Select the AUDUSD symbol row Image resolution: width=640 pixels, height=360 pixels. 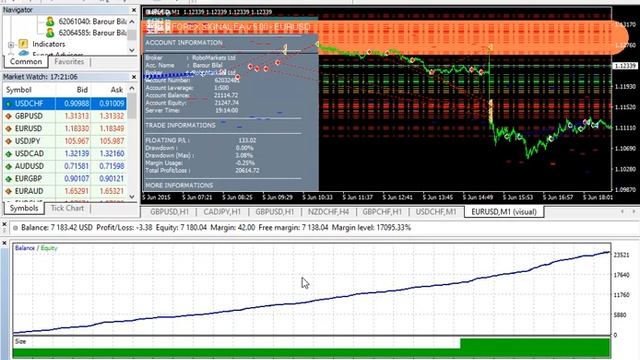click(64, 166)
